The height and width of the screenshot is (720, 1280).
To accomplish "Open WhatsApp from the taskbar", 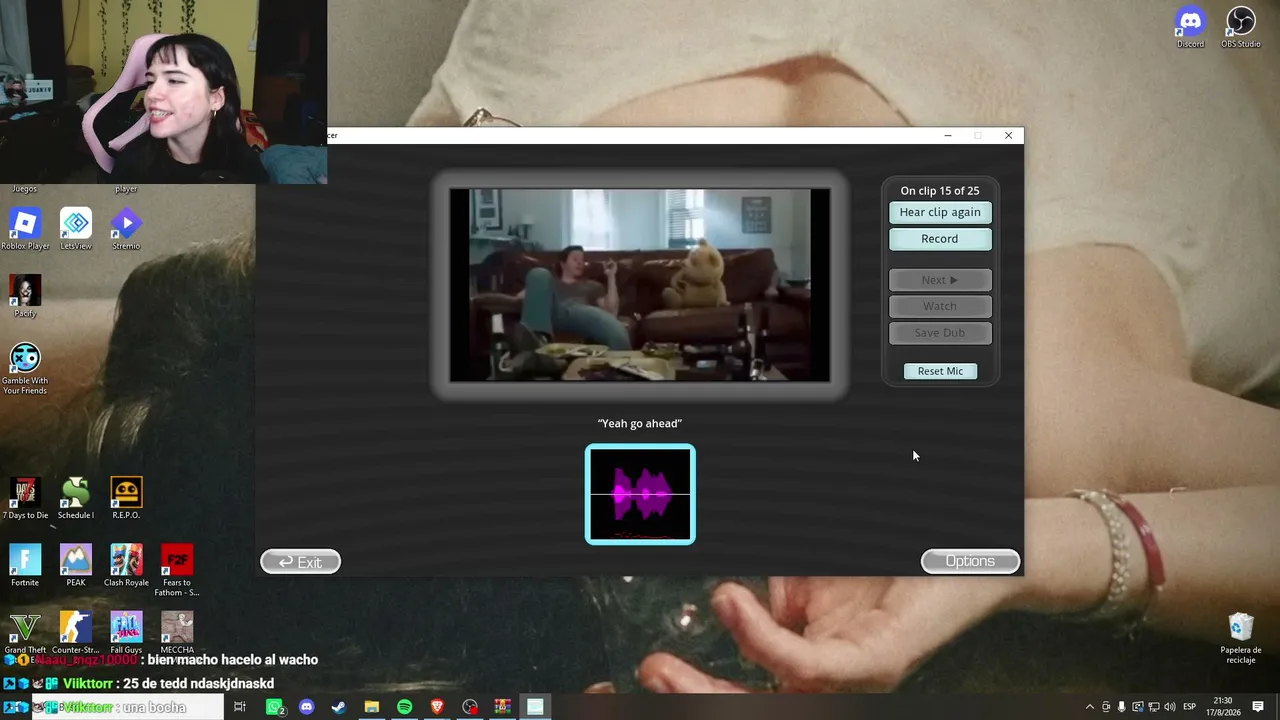I will pos(274,707).
